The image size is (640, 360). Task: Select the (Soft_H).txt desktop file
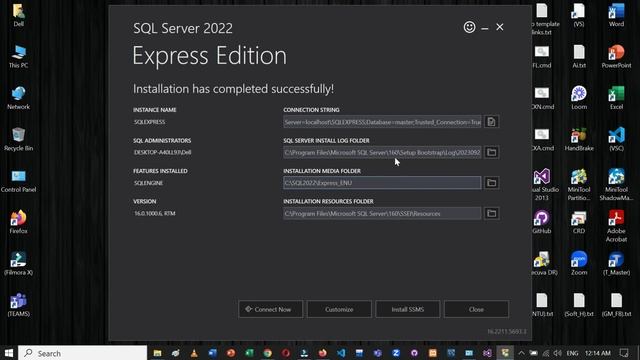tap(579, 305)
